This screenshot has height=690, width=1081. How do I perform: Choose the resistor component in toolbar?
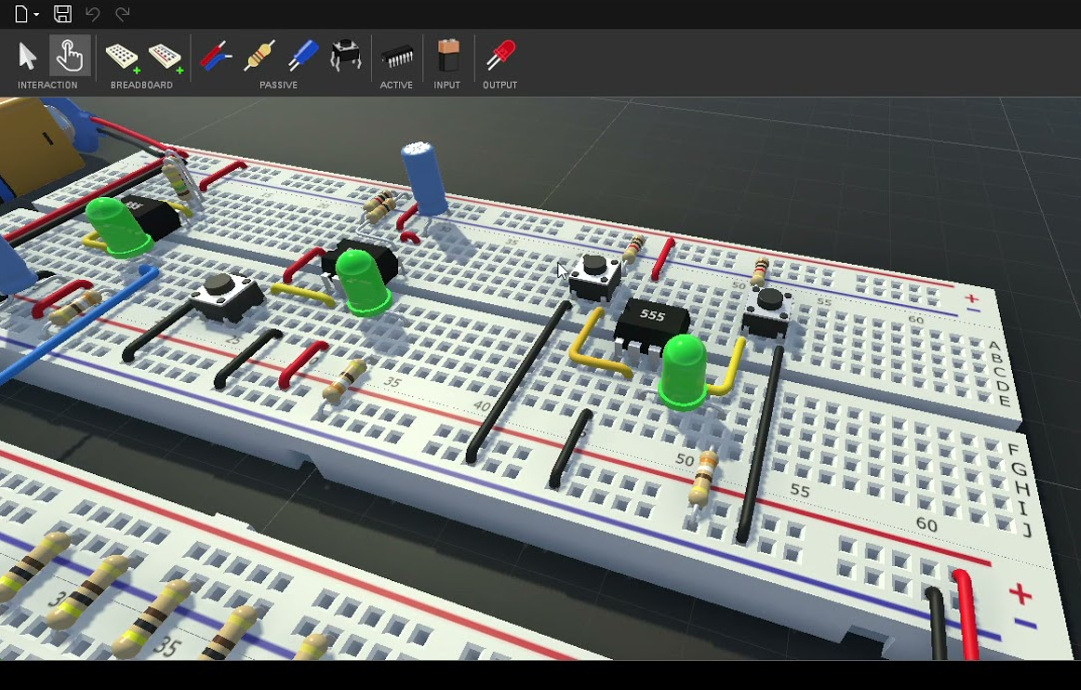[x=259, y=56]
